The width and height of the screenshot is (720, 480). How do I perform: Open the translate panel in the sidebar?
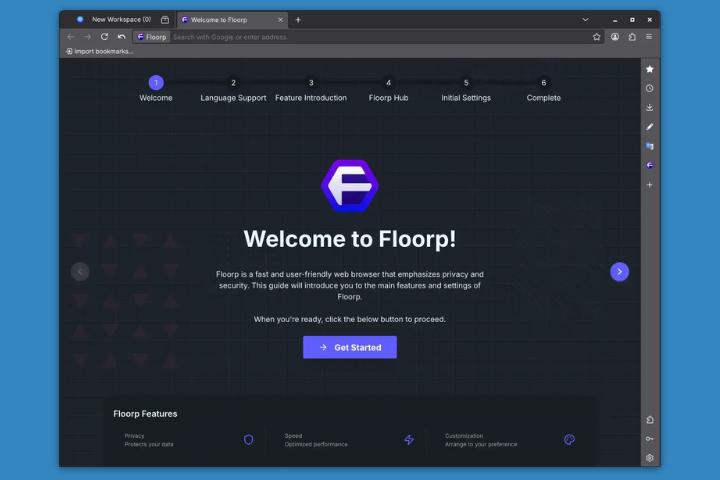click(x=649, y=146)
